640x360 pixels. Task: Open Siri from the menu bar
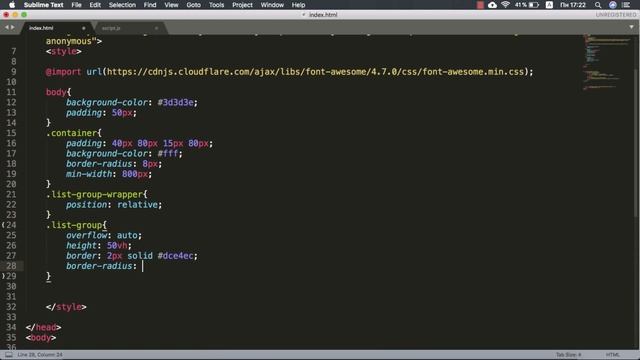click(613, 5)
